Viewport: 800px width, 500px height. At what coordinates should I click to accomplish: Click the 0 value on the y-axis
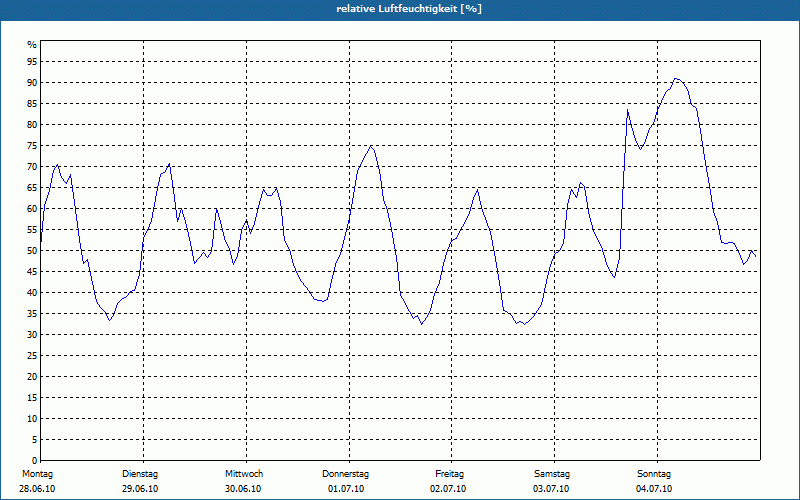35,461
